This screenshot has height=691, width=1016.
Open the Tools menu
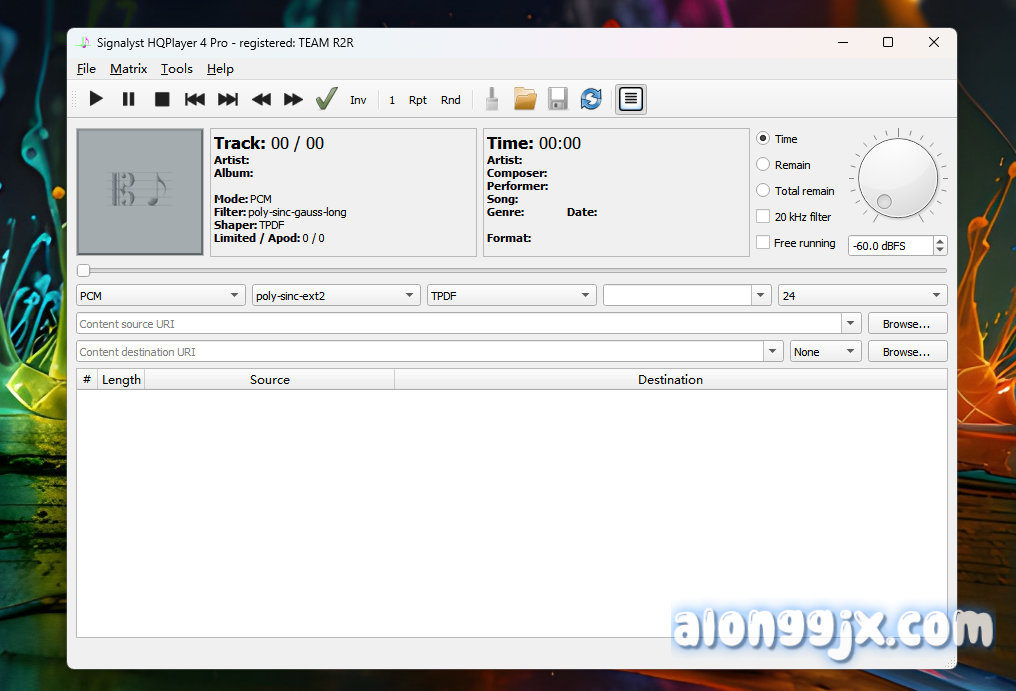click(x=177, y=69)
